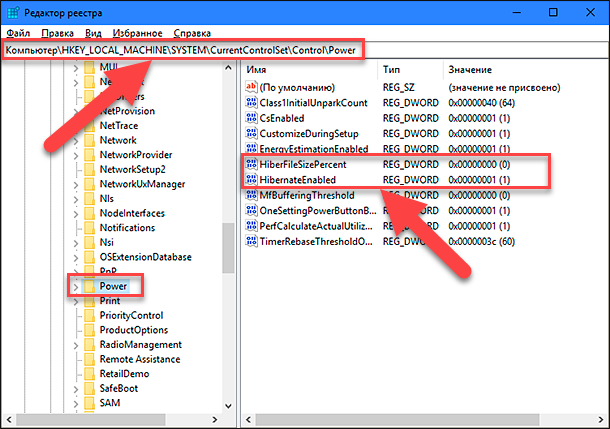Click the MfBufferingThreshold DWORD icon
This screenshot has width=610, height=429.
pos(251,195)
